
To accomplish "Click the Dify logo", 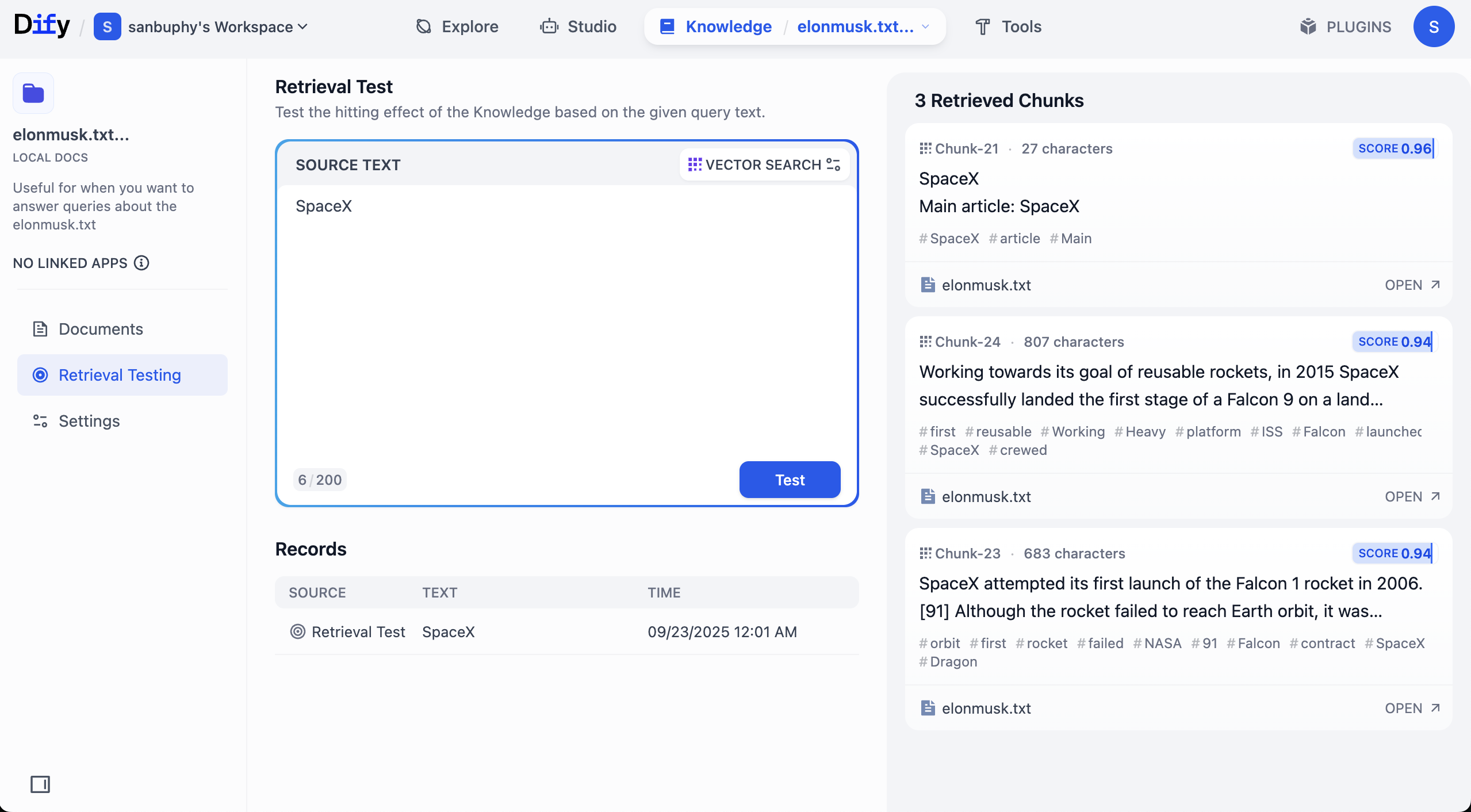I will (41, 25).
